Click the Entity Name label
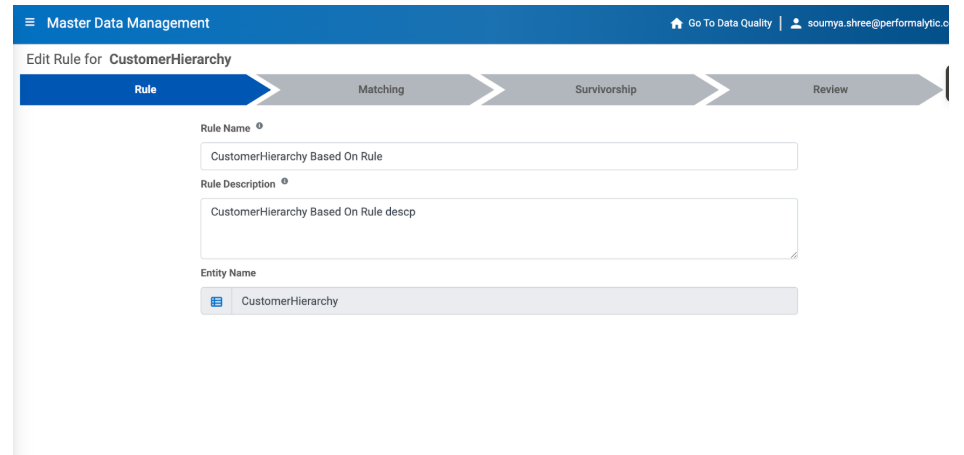 [x=228, y=273]
